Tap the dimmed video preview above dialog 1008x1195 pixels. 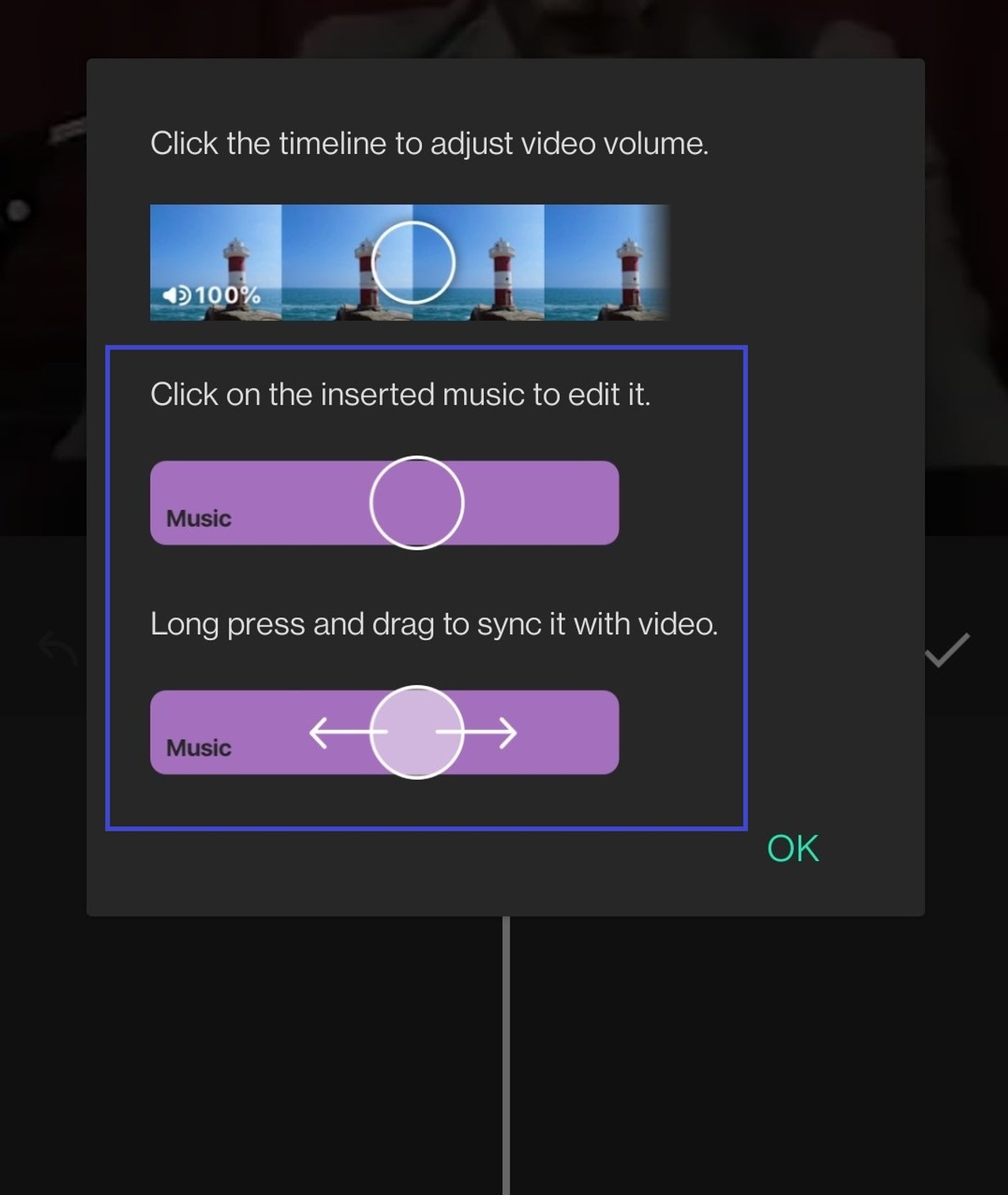[x=504, y=29]
